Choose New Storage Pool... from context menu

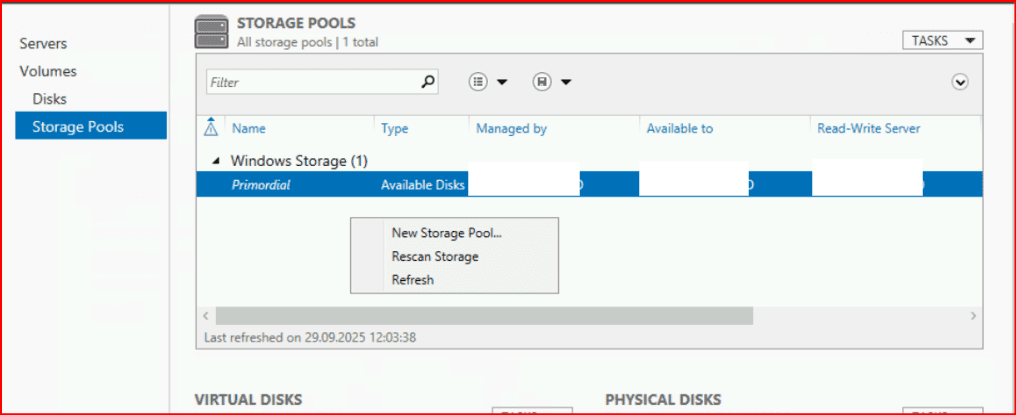point(446,233)
